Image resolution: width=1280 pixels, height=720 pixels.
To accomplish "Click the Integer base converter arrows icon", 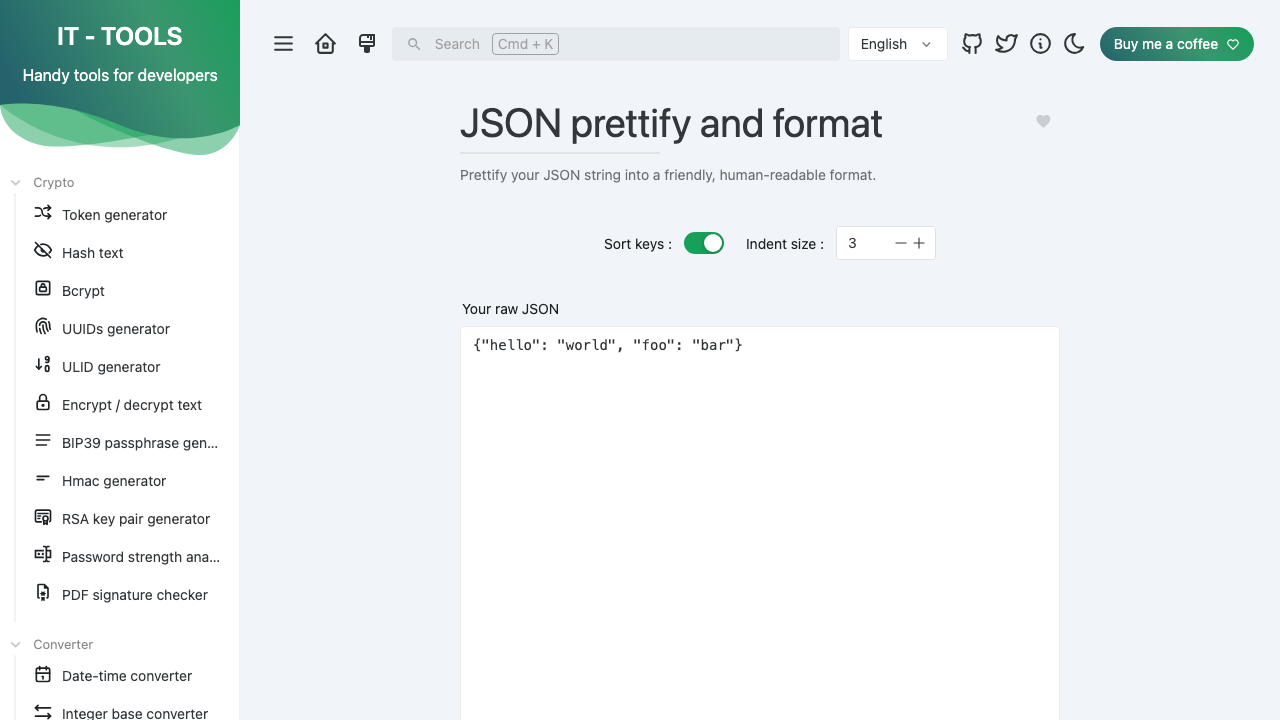I will [43, 712].
